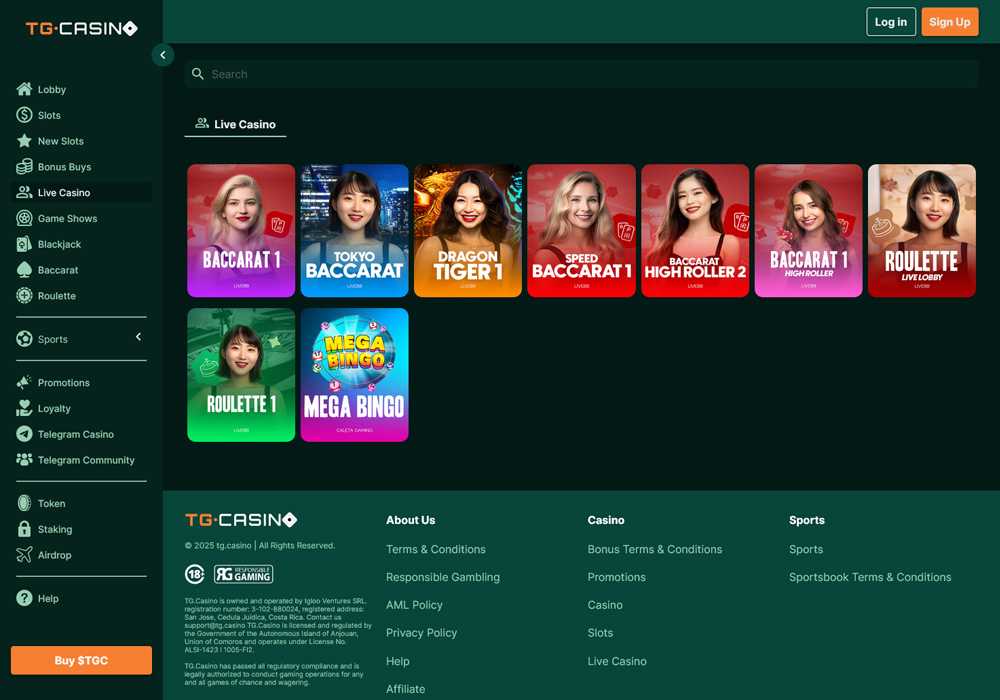Click the Telegram Casino icon
Image resolution: width=1000 pixels, height=700 pixels.
click(x=22, y=434)
